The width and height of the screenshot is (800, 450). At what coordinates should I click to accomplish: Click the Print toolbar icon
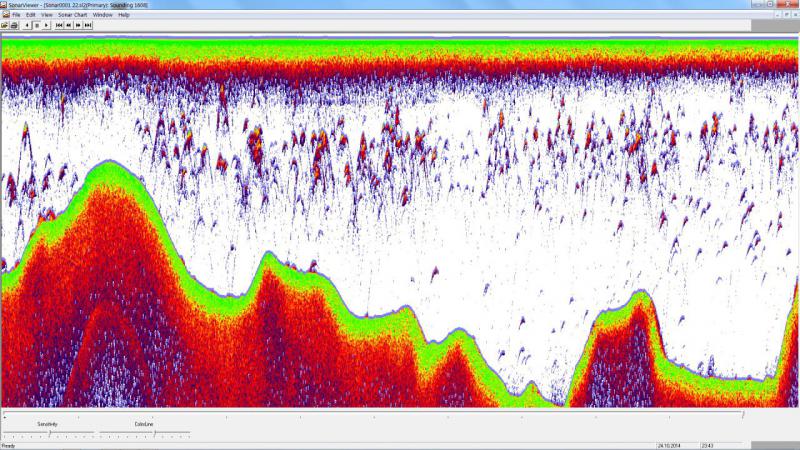(14, 25)
